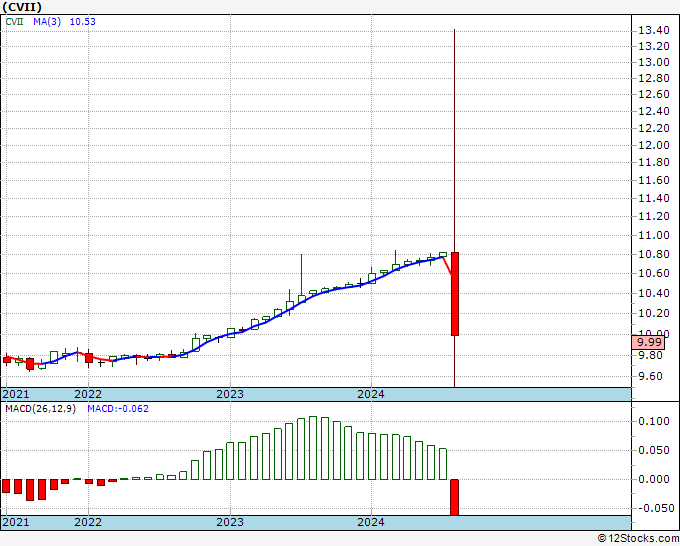
Task: Click the 9.60 price axis label
Action: (x=651, y=376)
